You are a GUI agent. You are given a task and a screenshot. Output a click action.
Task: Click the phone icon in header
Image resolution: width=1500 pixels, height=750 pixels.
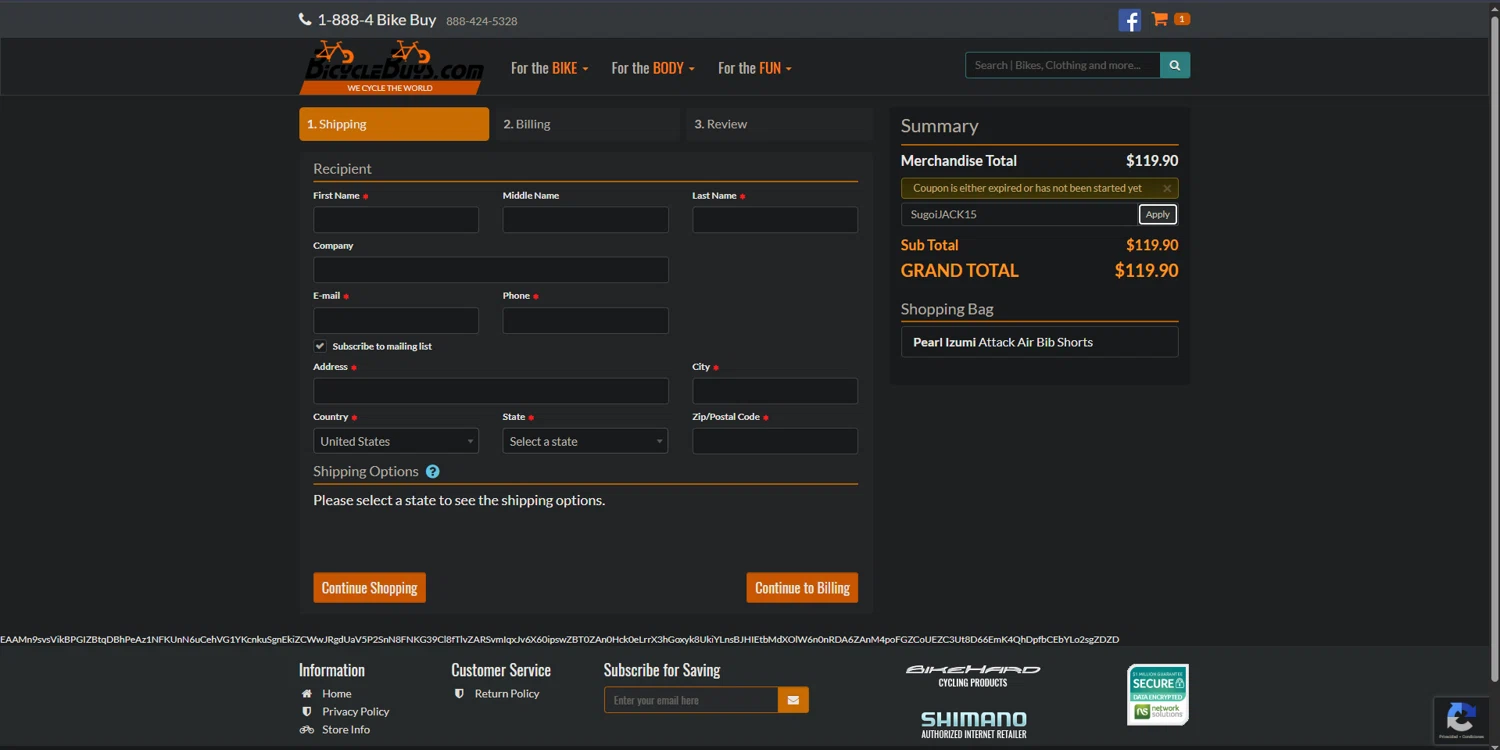point(305,19)
